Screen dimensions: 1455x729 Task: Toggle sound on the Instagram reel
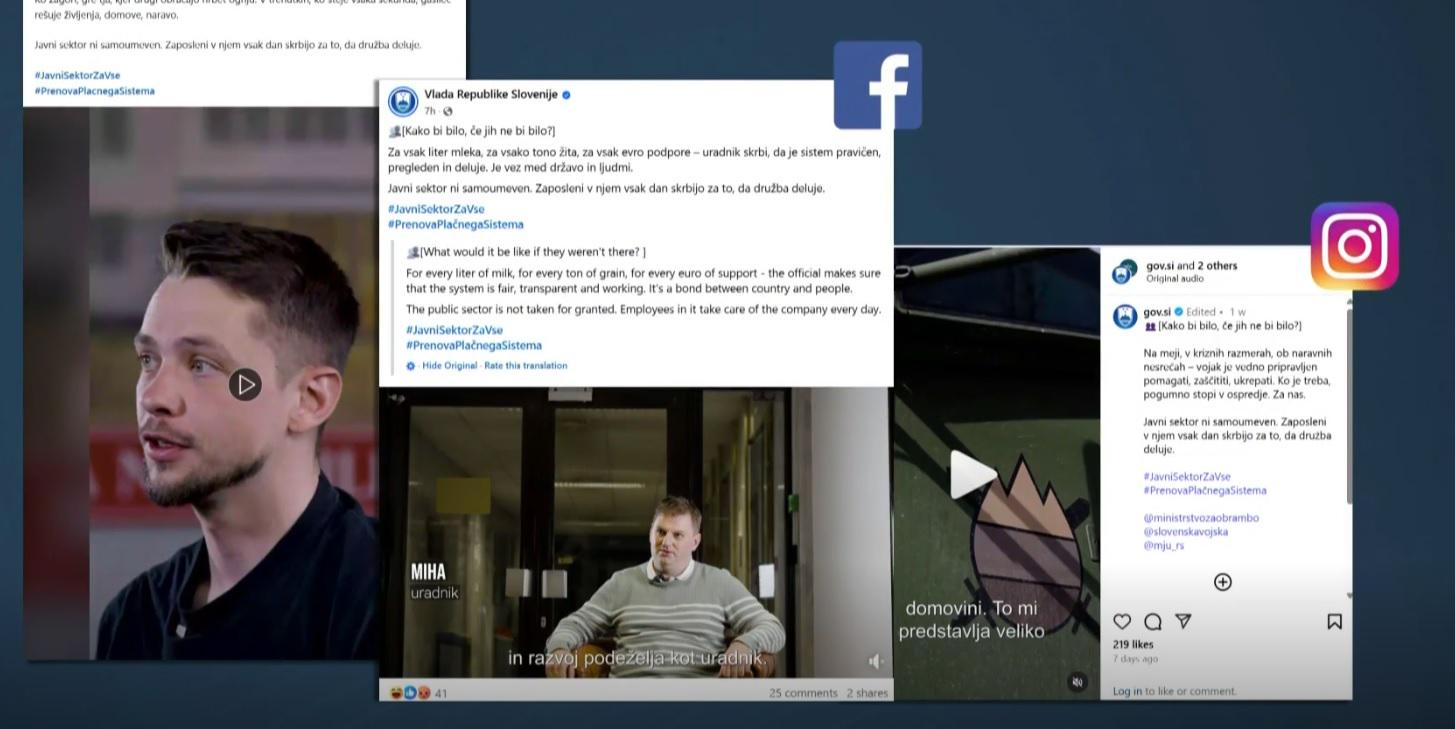1077,682
